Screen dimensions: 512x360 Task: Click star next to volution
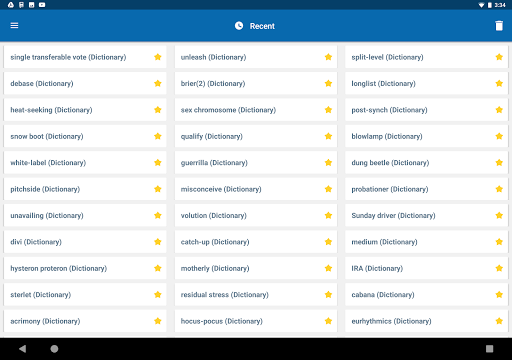pyautogui.click(x=328, y=215)
